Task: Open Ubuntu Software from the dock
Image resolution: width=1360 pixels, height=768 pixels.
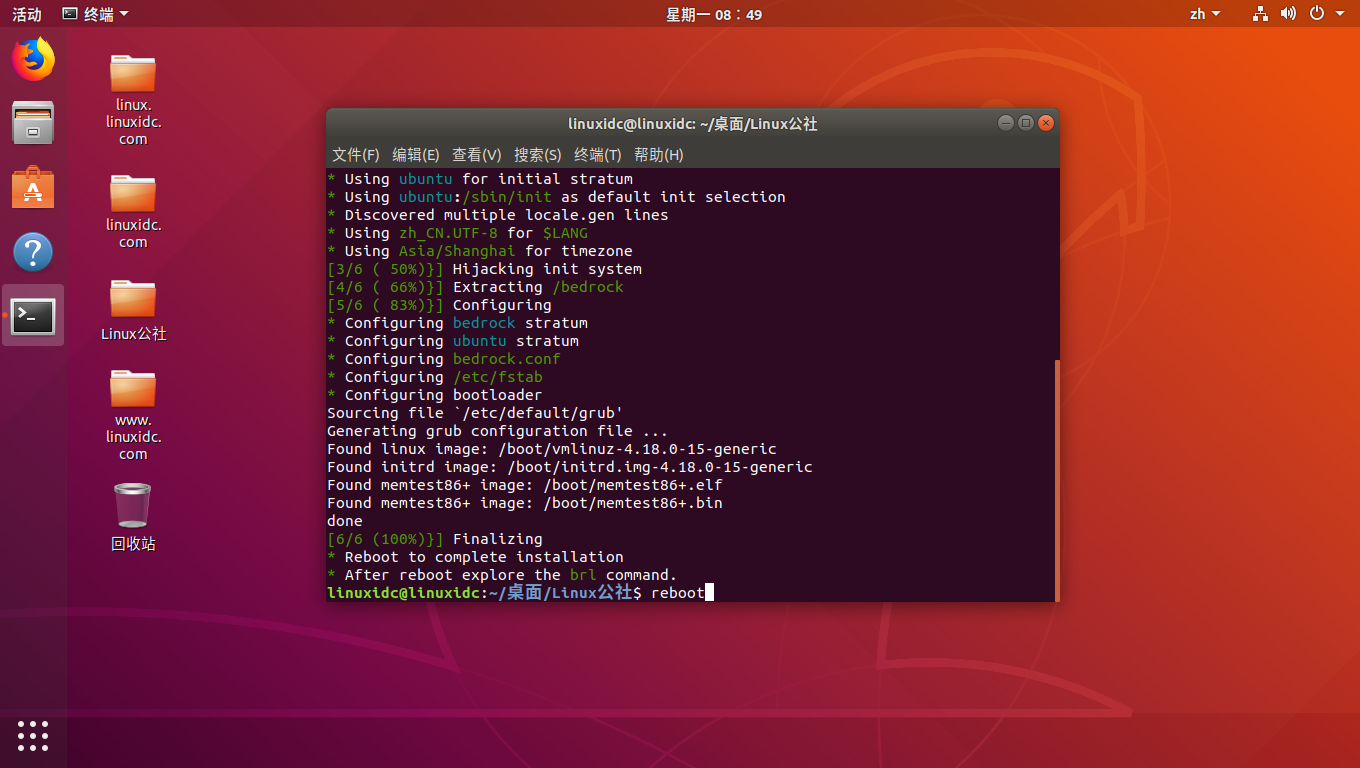Action: click(x=33, y=188)
